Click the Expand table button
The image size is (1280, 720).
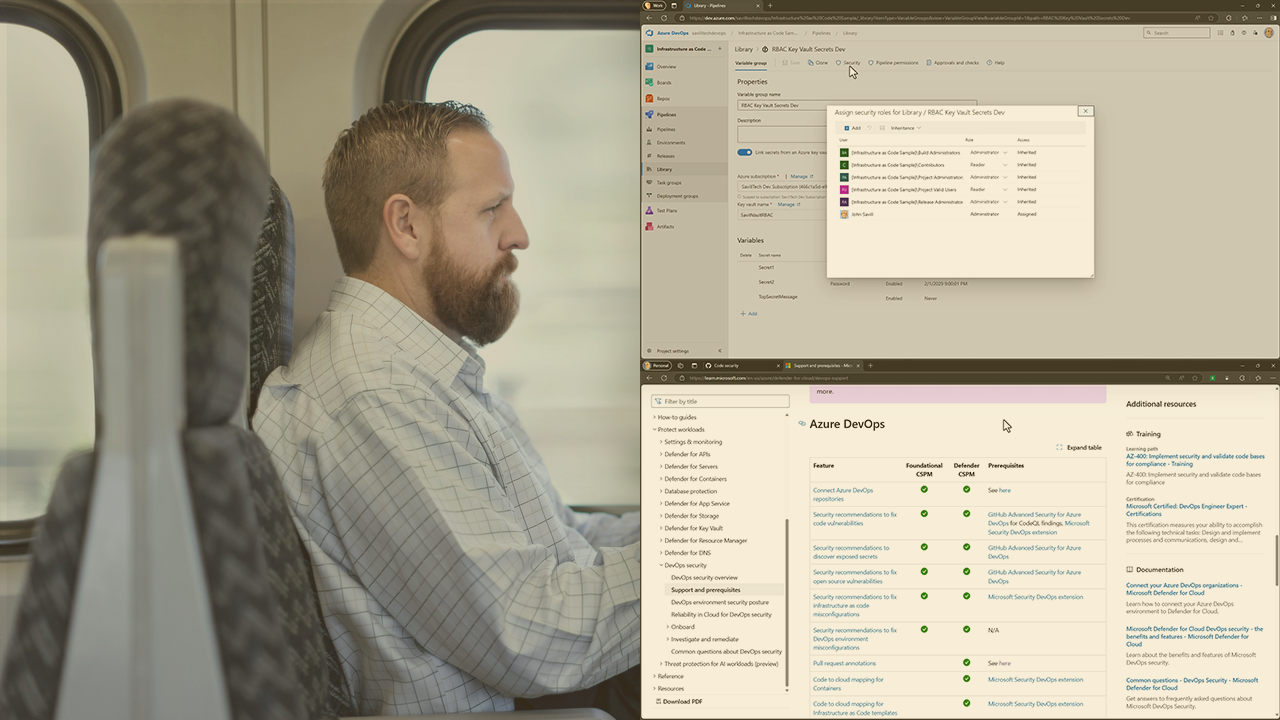(x=1079, y=448)
